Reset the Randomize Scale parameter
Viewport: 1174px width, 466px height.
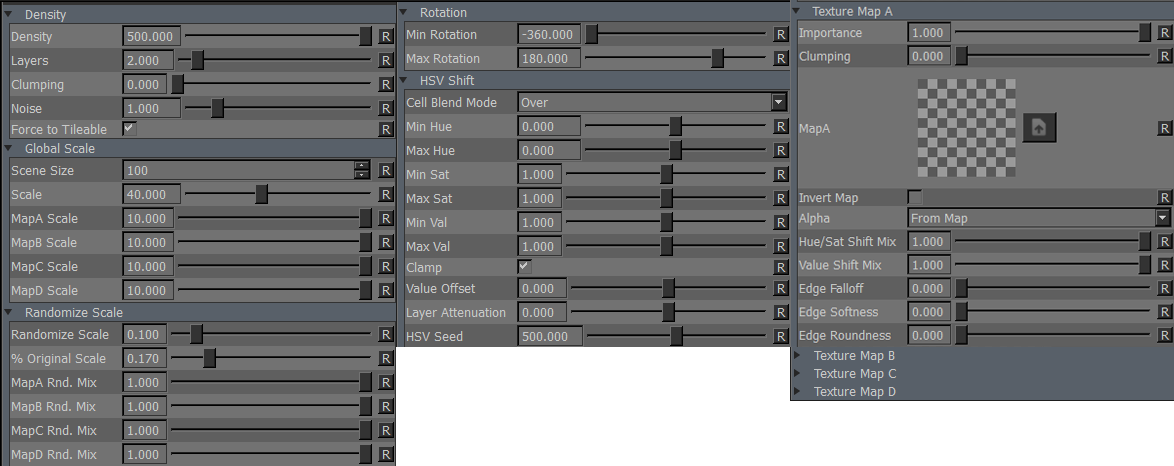pyautogui.click(x=385, y=334)
